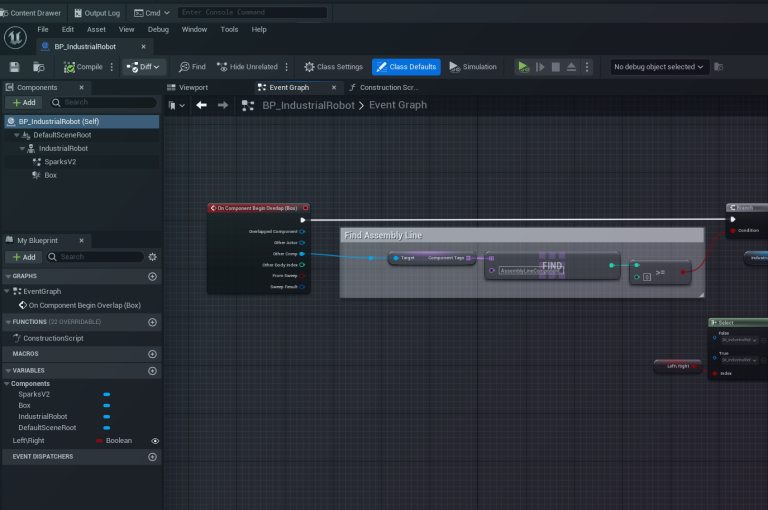Toggle Class Defaults button
Screen dimensions: 768x510
(x=406, y=67)
